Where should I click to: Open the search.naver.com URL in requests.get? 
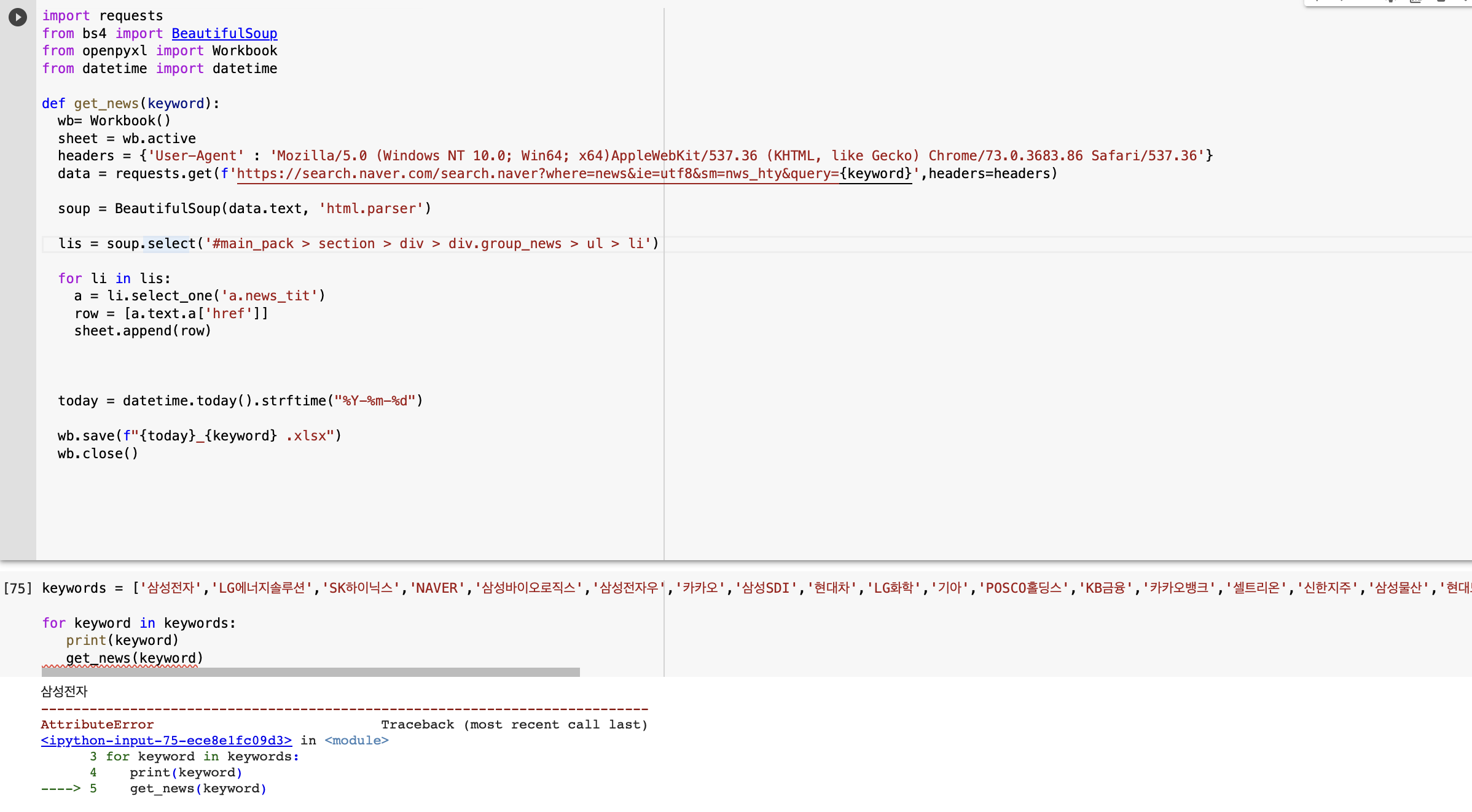[x=538, y=174]
